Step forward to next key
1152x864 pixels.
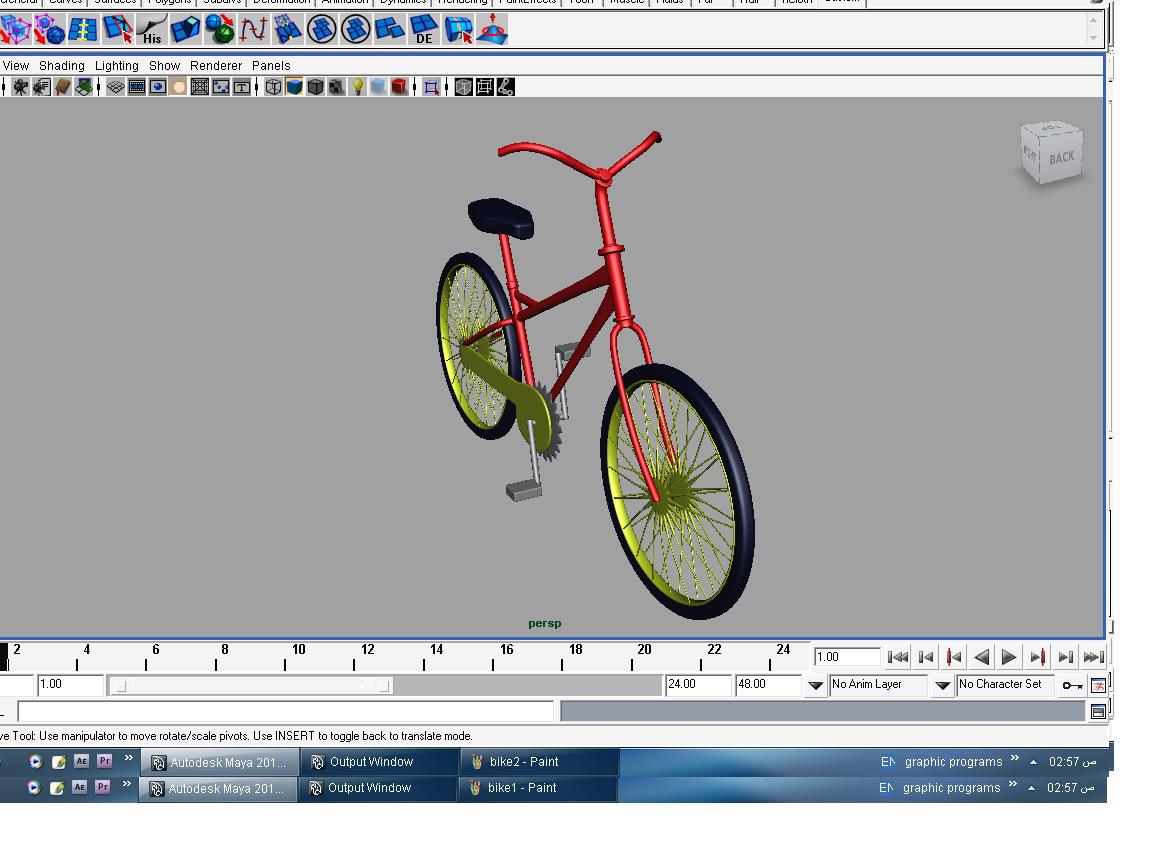pos(1037,657)
